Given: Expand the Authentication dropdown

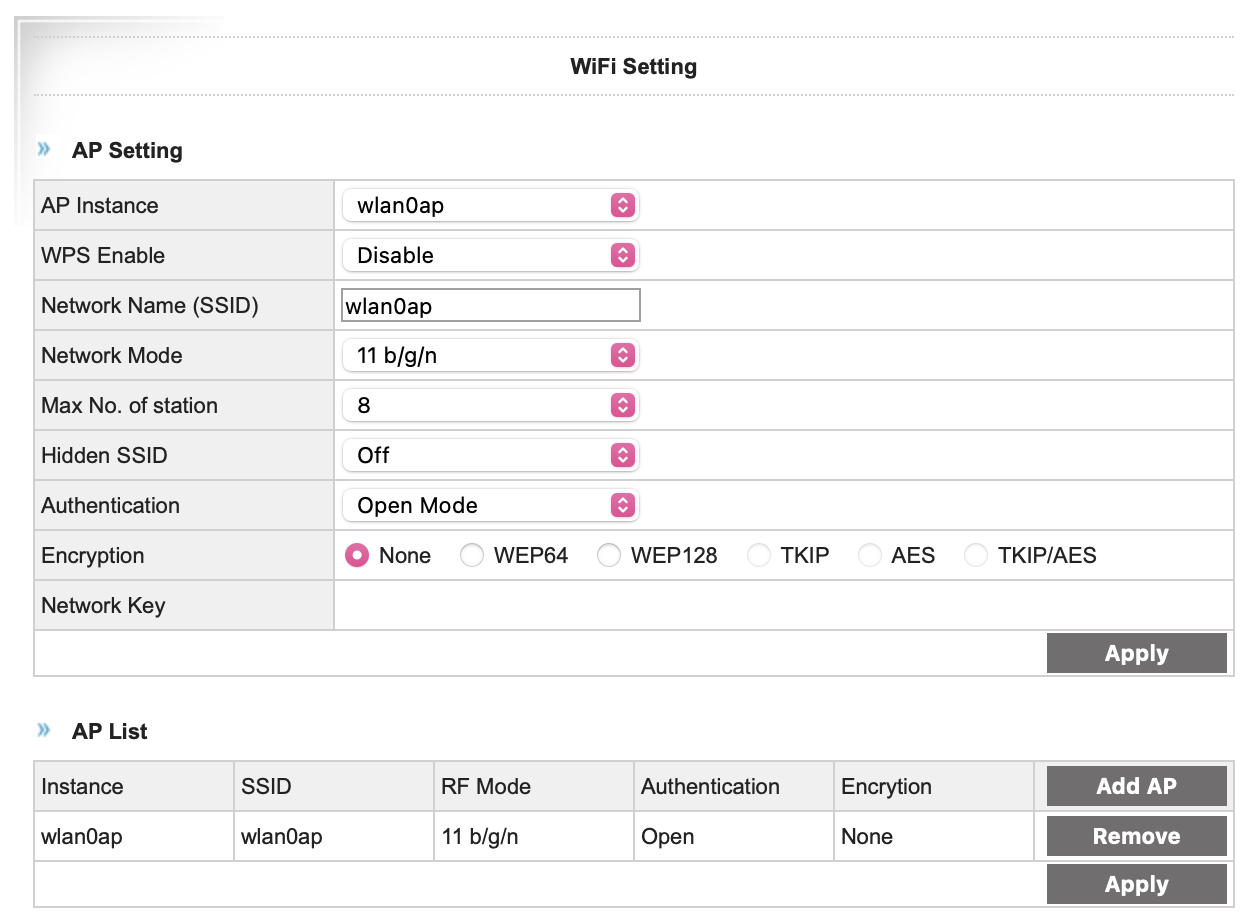Looking at the screenshot, I should [x=490, y=506].
